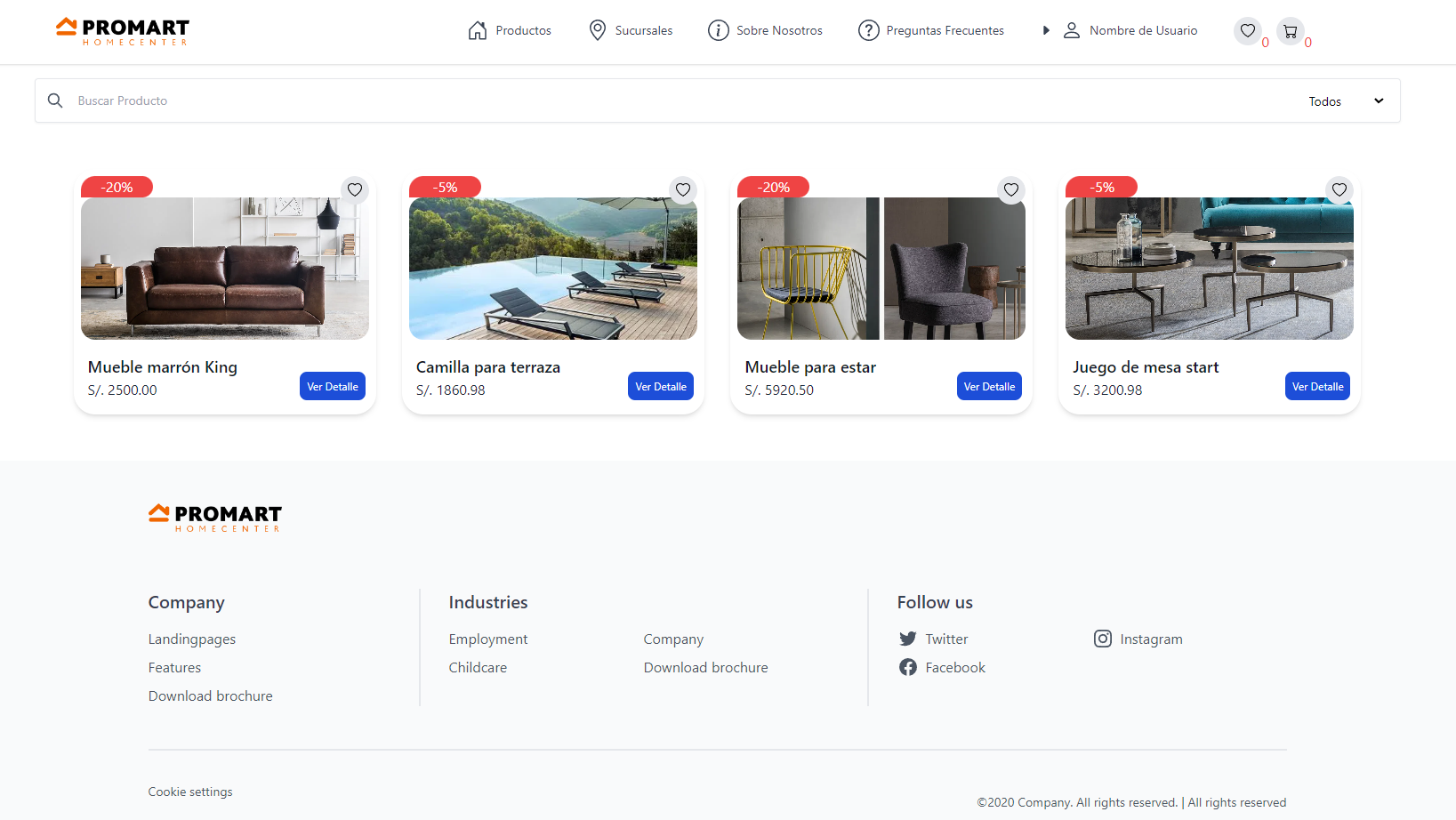Open the Cookie settings link
Image resolution: width=1456 pixels, height=820 pixels.
click(x=190, y=792)
